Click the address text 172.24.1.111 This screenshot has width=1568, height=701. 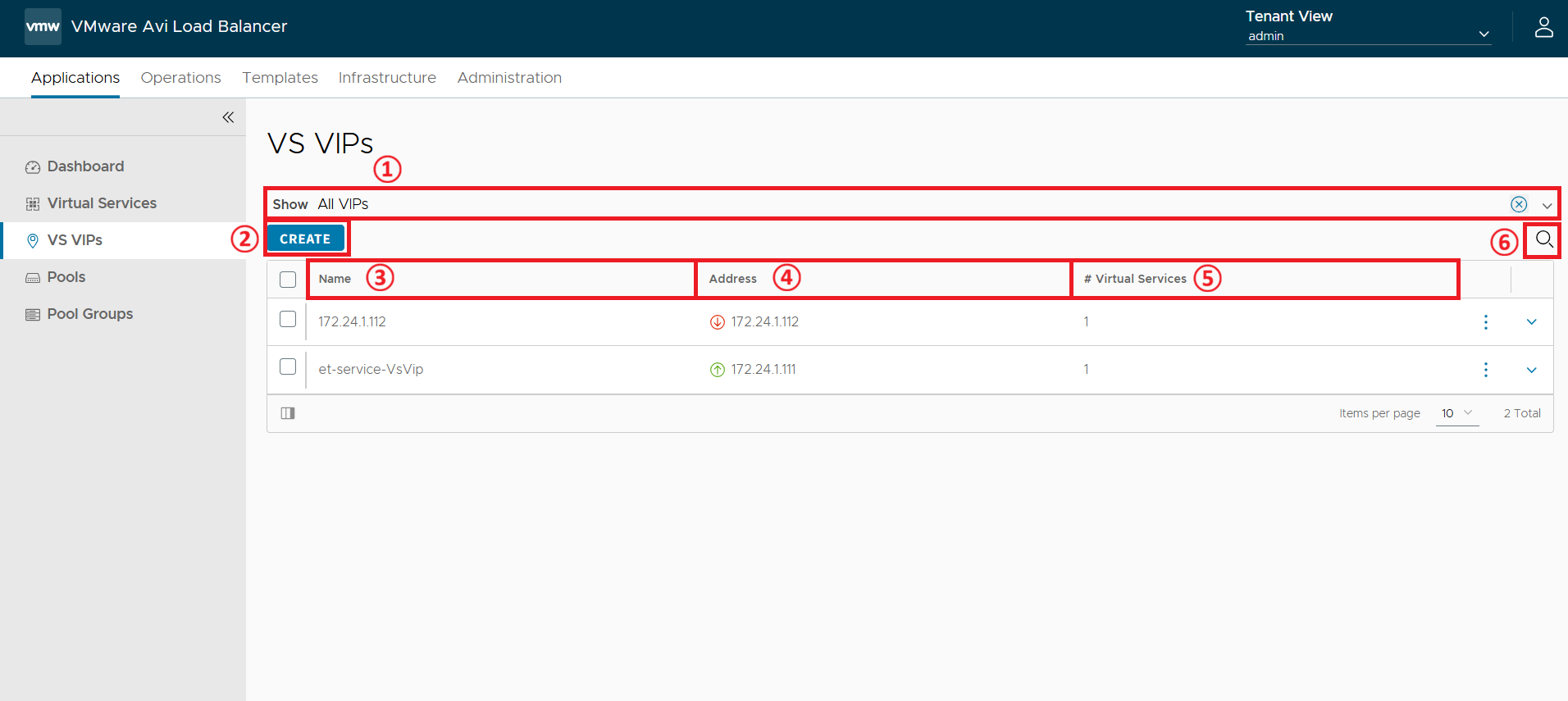pyautogui.click(x=763, y=369)
